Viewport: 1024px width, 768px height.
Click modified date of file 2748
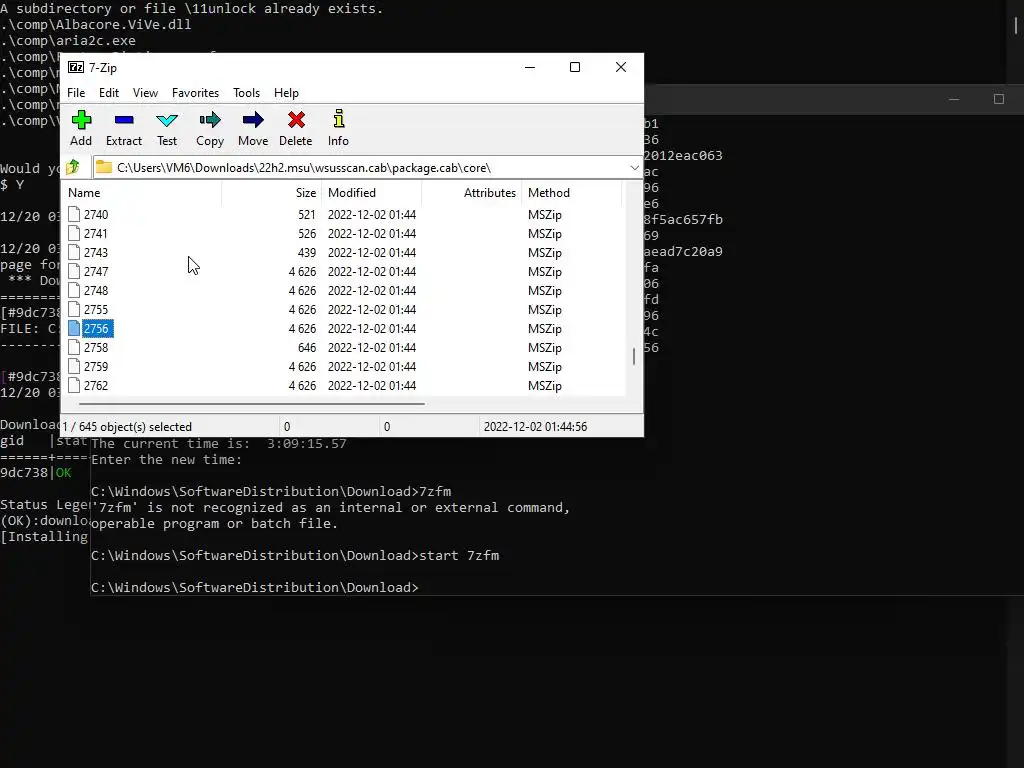372,290
